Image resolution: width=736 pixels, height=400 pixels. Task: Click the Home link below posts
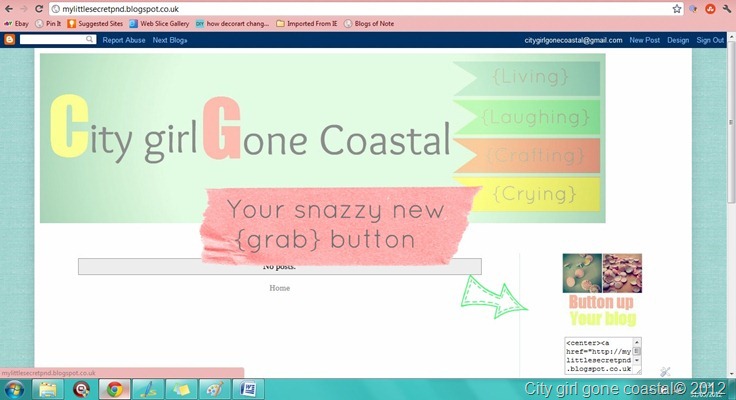(x=279, y=288)
